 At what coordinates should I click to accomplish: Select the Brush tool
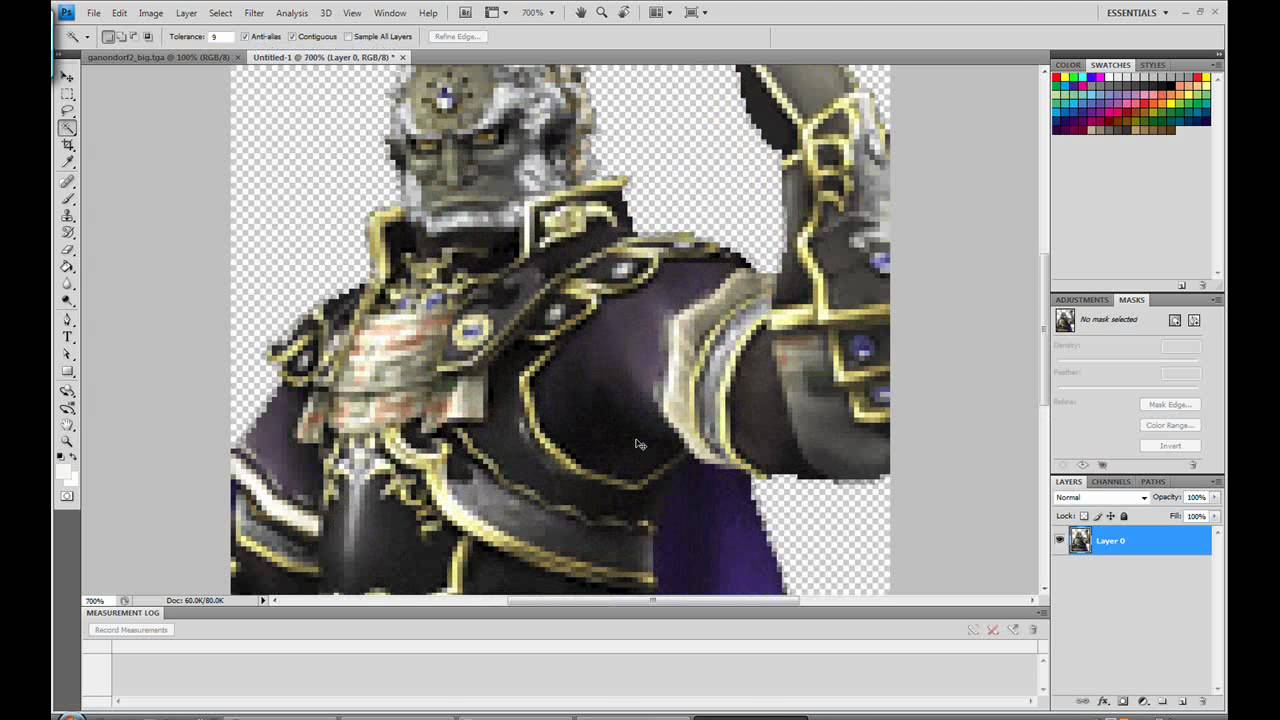[67, 199]
